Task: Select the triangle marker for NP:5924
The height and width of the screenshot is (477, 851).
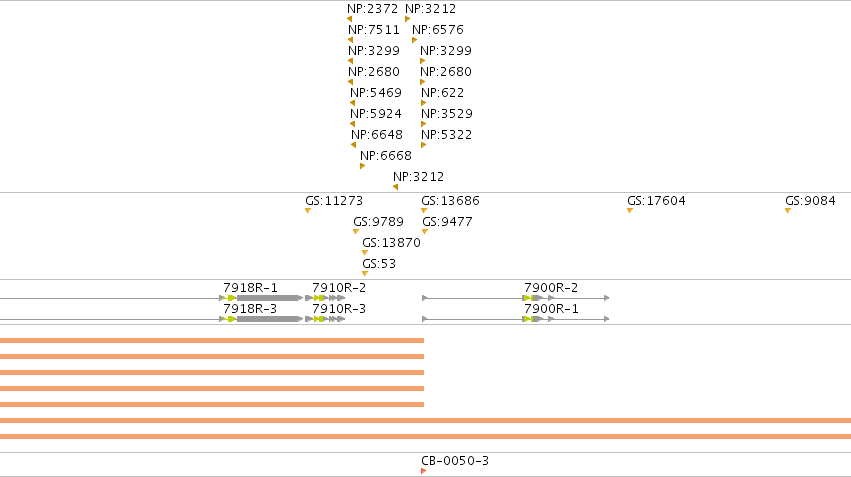Action: pyautogui.click(x=353, y=124)
